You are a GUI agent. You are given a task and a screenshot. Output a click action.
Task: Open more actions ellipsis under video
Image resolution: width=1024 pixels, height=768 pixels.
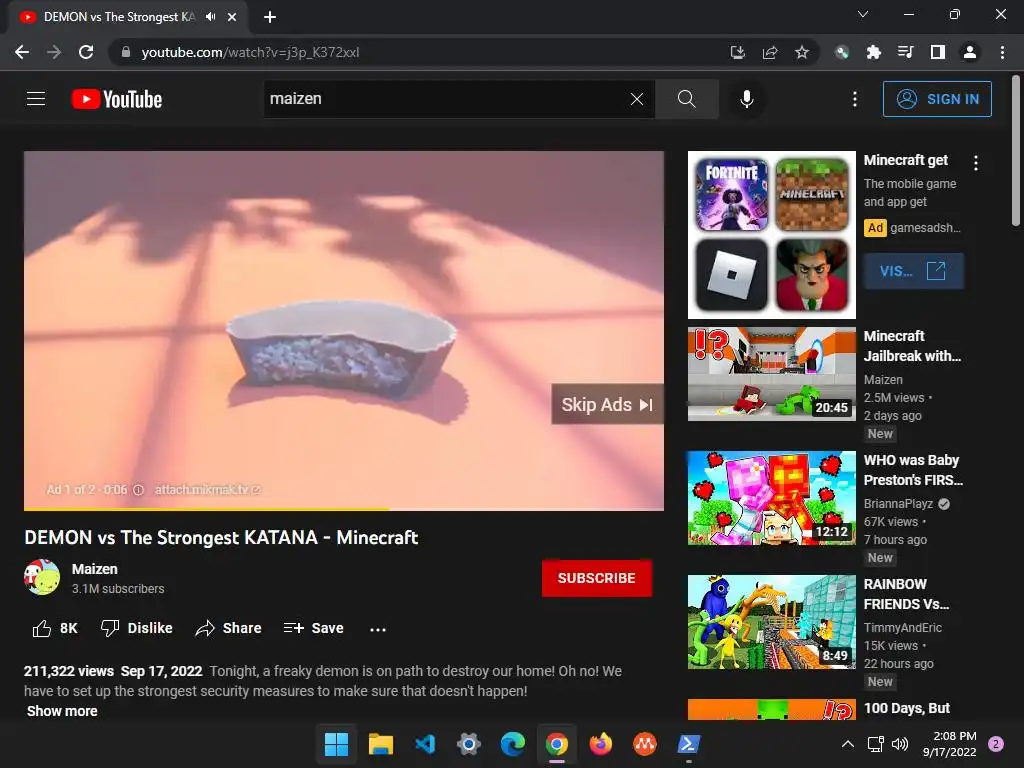point(377,629)
